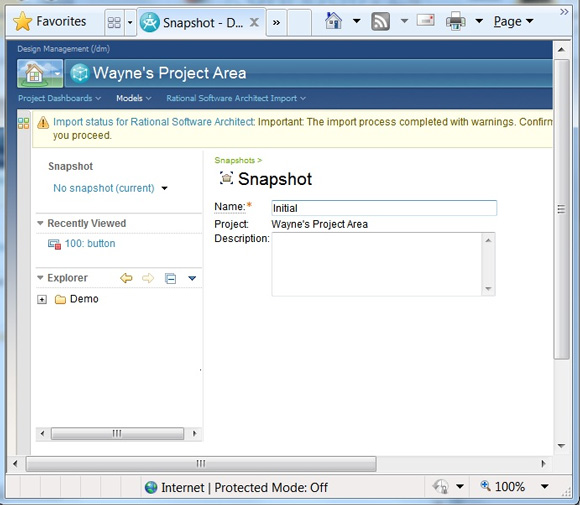Click the 100% zoom level button

click(502, 486)
